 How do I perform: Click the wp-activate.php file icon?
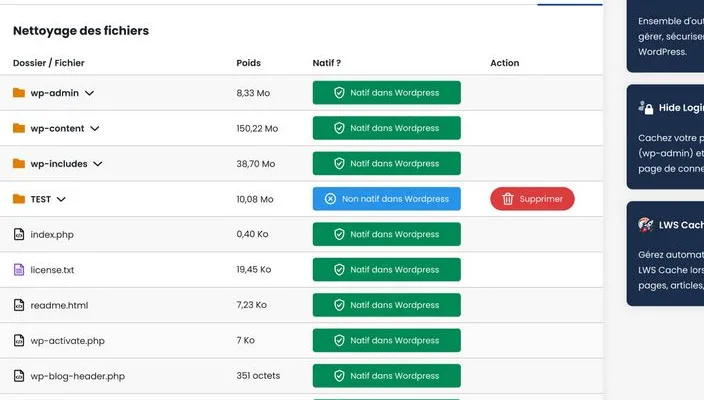pos(18,341)
